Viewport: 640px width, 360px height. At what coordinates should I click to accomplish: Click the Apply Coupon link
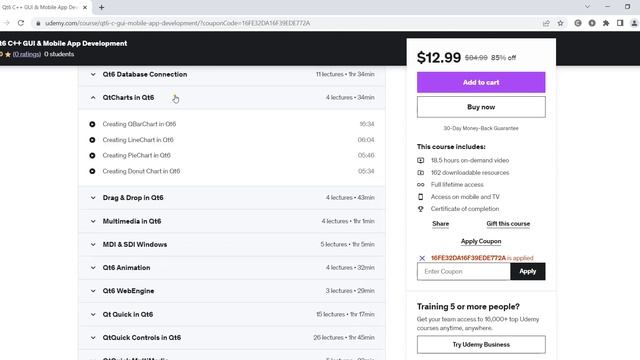click(481, 241)
